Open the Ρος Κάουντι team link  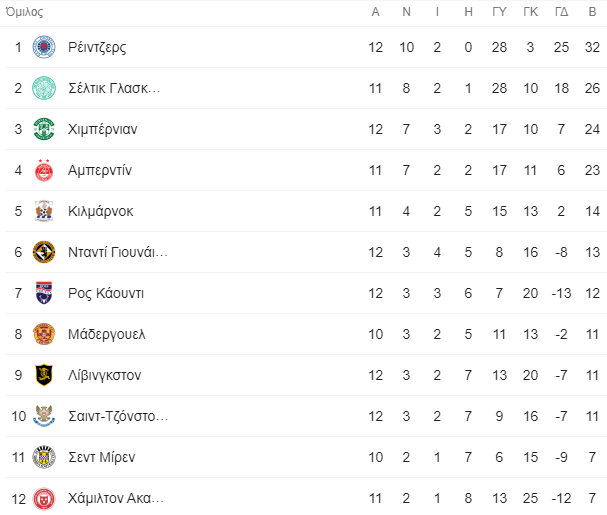(x=106, y=294)
